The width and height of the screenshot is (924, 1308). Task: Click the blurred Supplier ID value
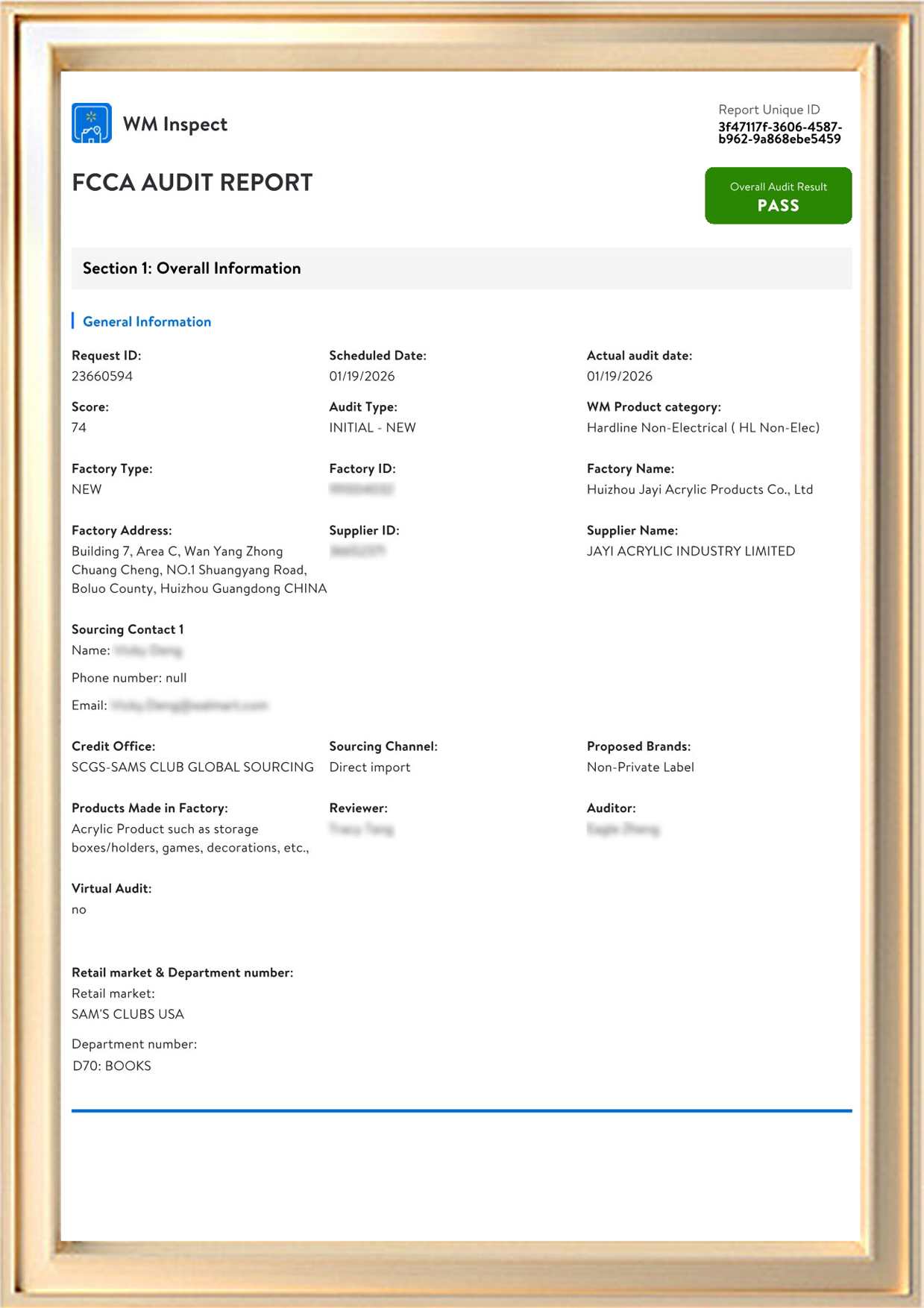(357, 551)
